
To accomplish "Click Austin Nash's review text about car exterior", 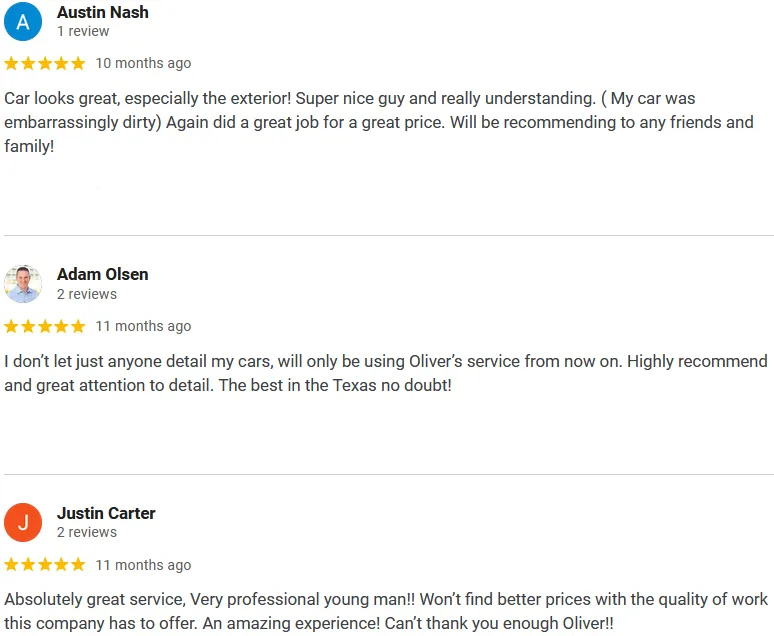I will [x=379, y=122].
